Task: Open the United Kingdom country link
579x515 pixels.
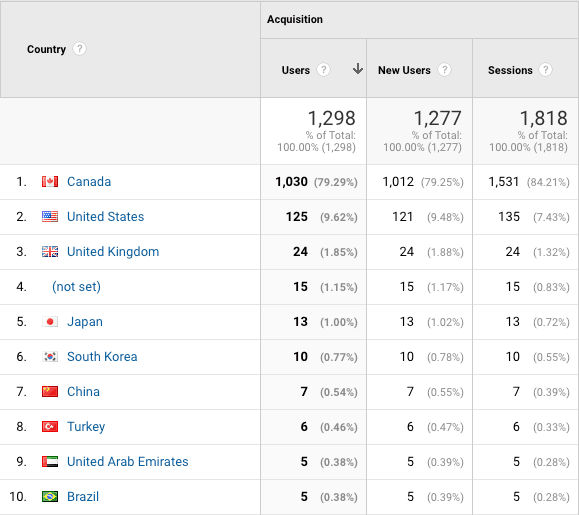Action: point(113,252)
